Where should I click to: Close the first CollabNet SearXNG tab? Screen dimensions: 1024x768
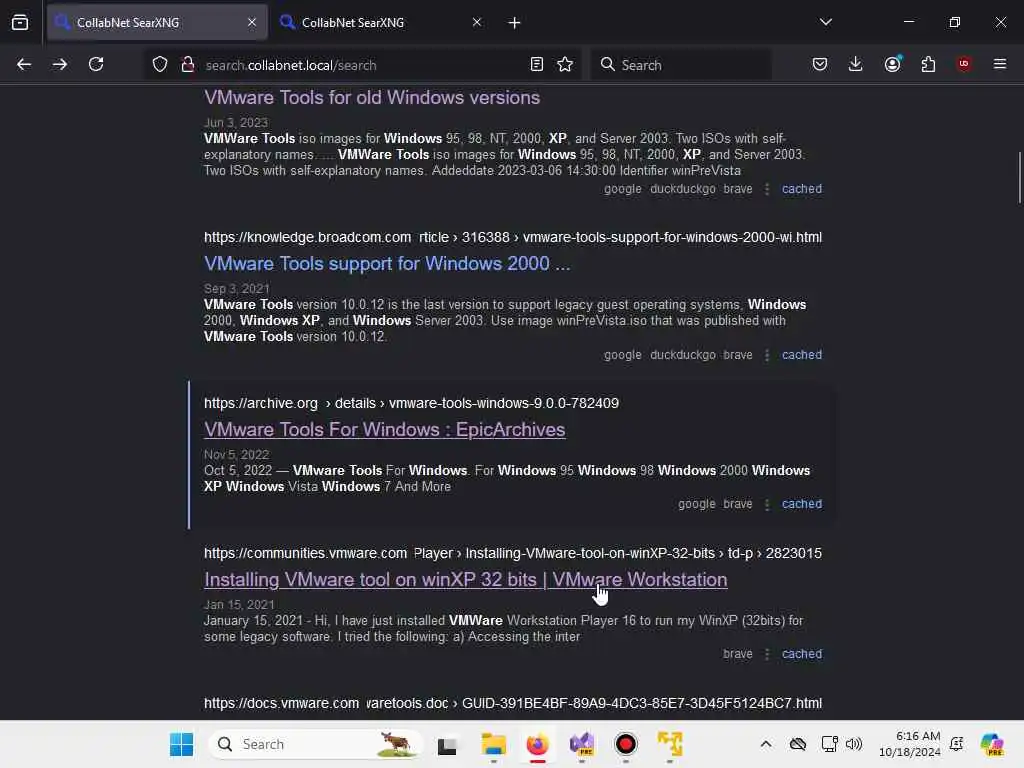[x=252, y=22]
